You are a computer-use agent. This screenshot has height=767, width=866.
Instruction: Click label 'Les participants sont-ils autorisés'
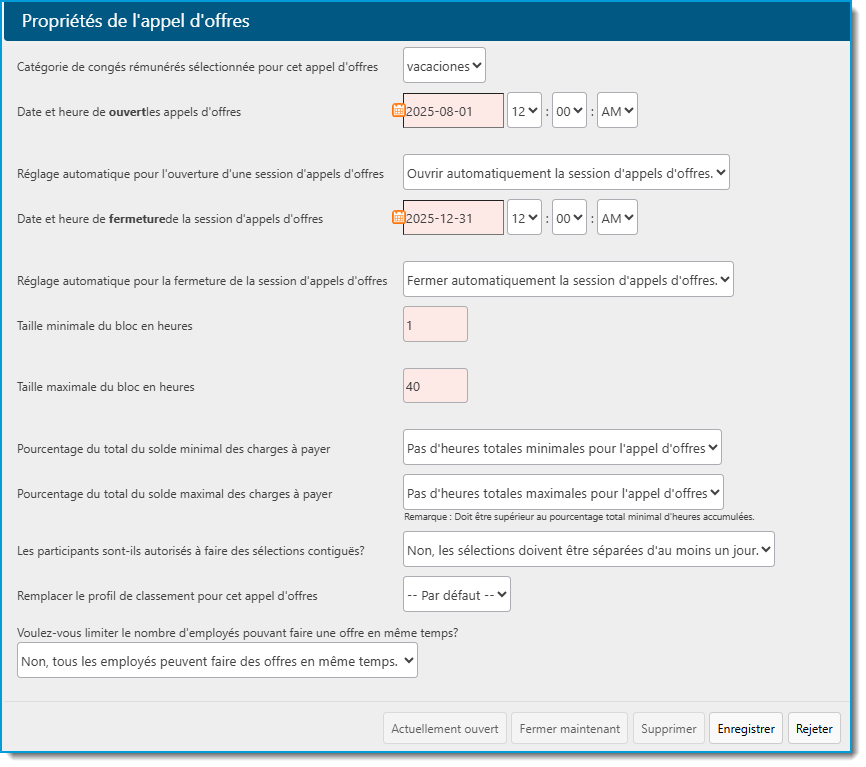(191, 551)
